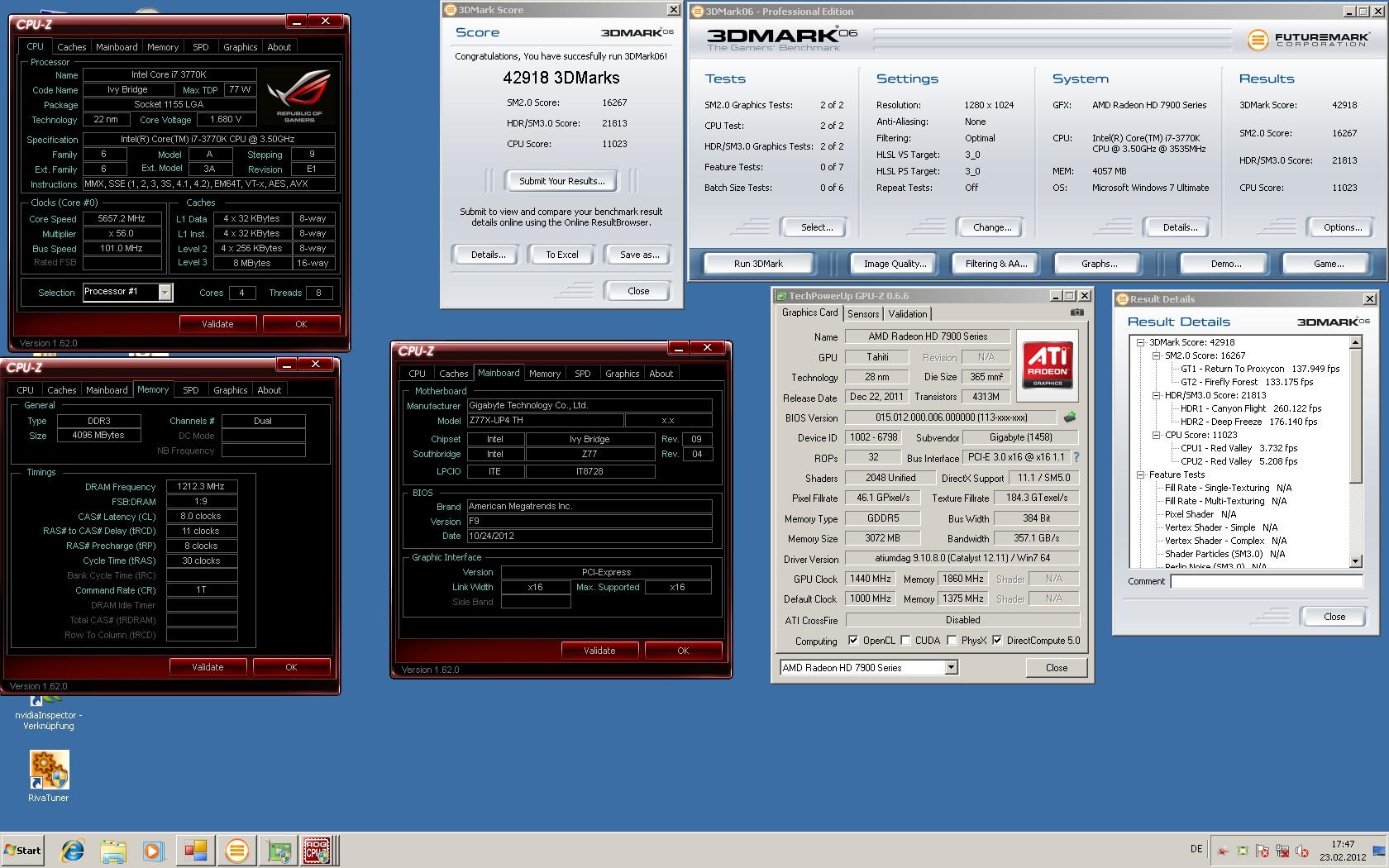Click the bus interface question mark icon
Screen dimensions: 1389x868
tap(1076, 457)
